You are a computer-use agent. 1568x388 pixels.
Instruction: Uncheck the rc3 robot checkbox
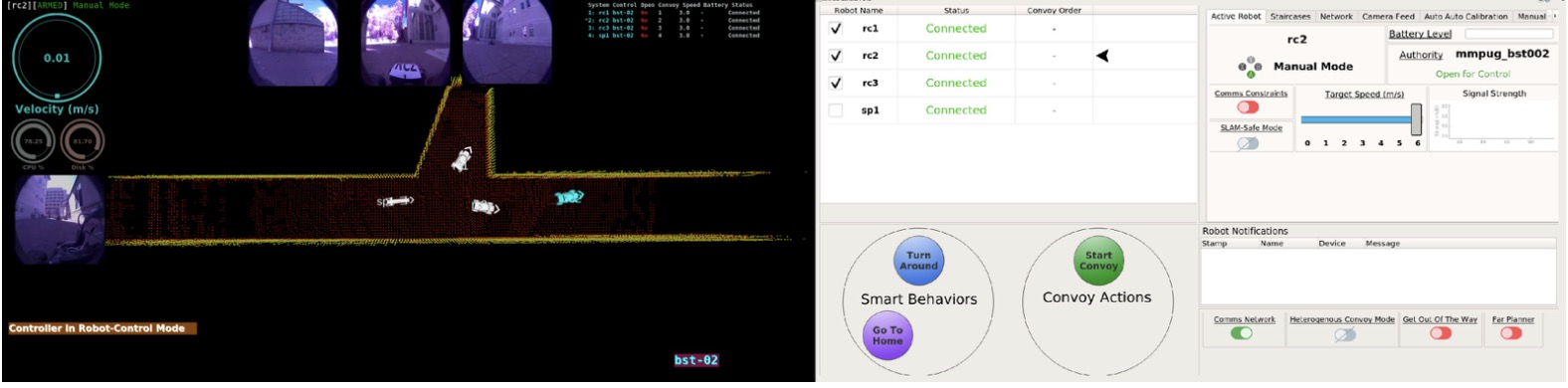(x=836, y=83)
